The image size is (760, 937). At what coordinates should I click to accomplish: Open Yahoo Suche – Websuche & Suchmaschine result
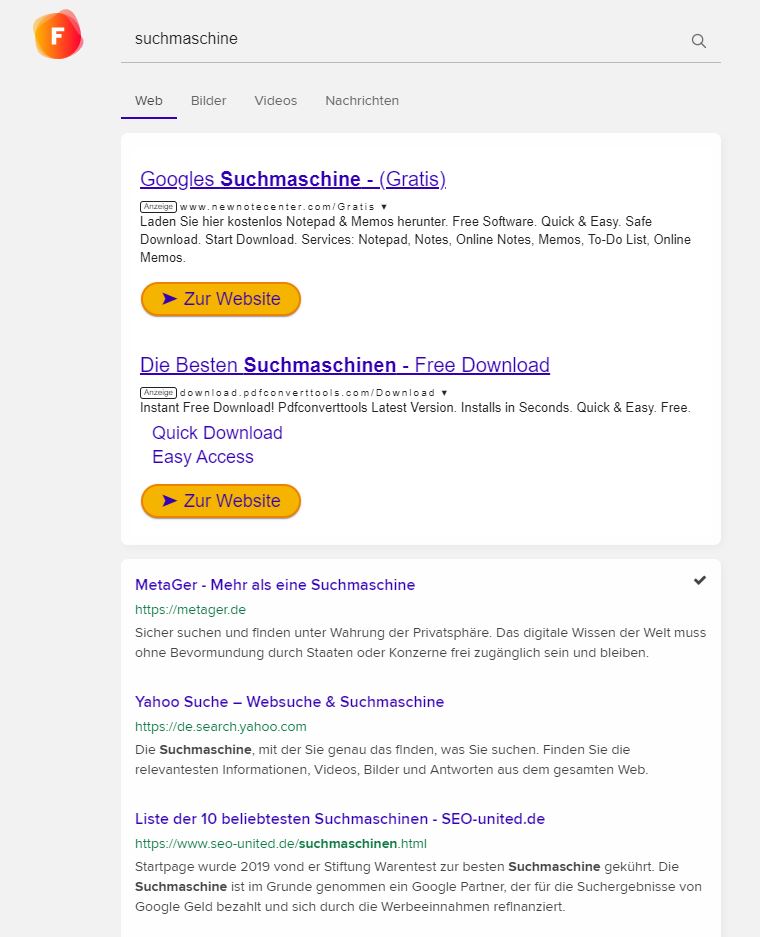point(289,702)
